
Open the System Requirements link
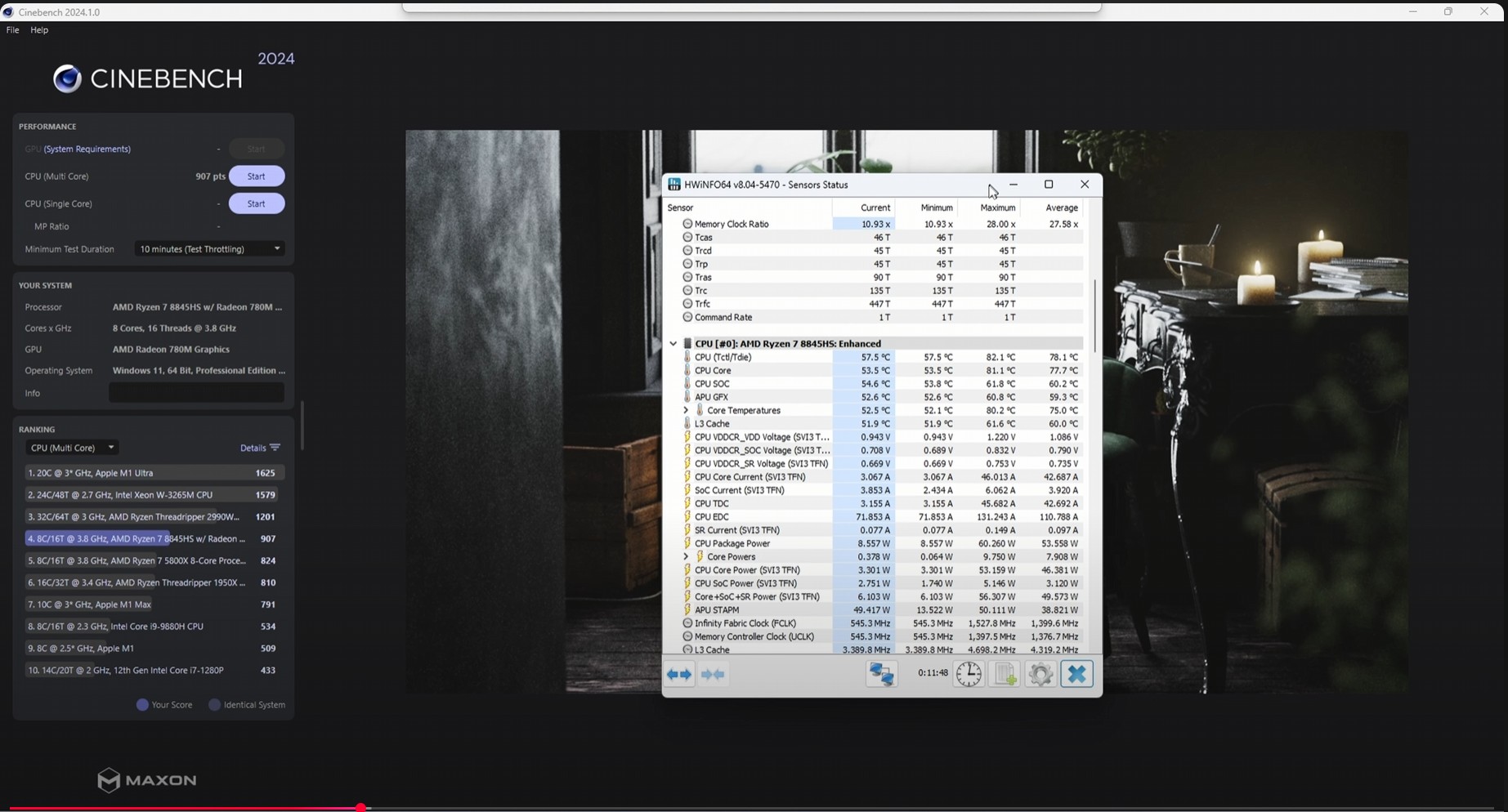tap(87, 149)
